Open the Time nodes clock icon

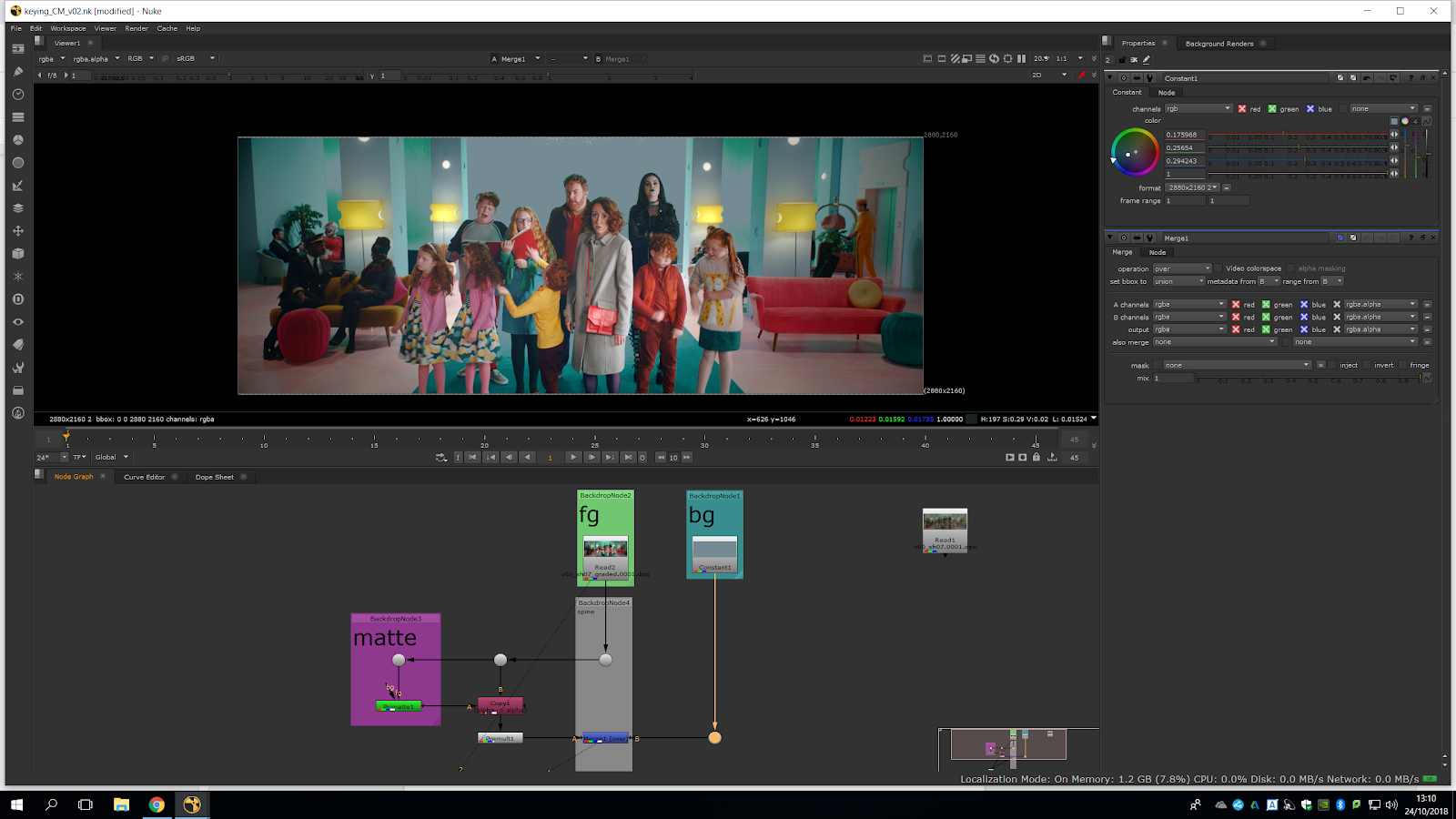pyautogui.click(x=17, y=95)
